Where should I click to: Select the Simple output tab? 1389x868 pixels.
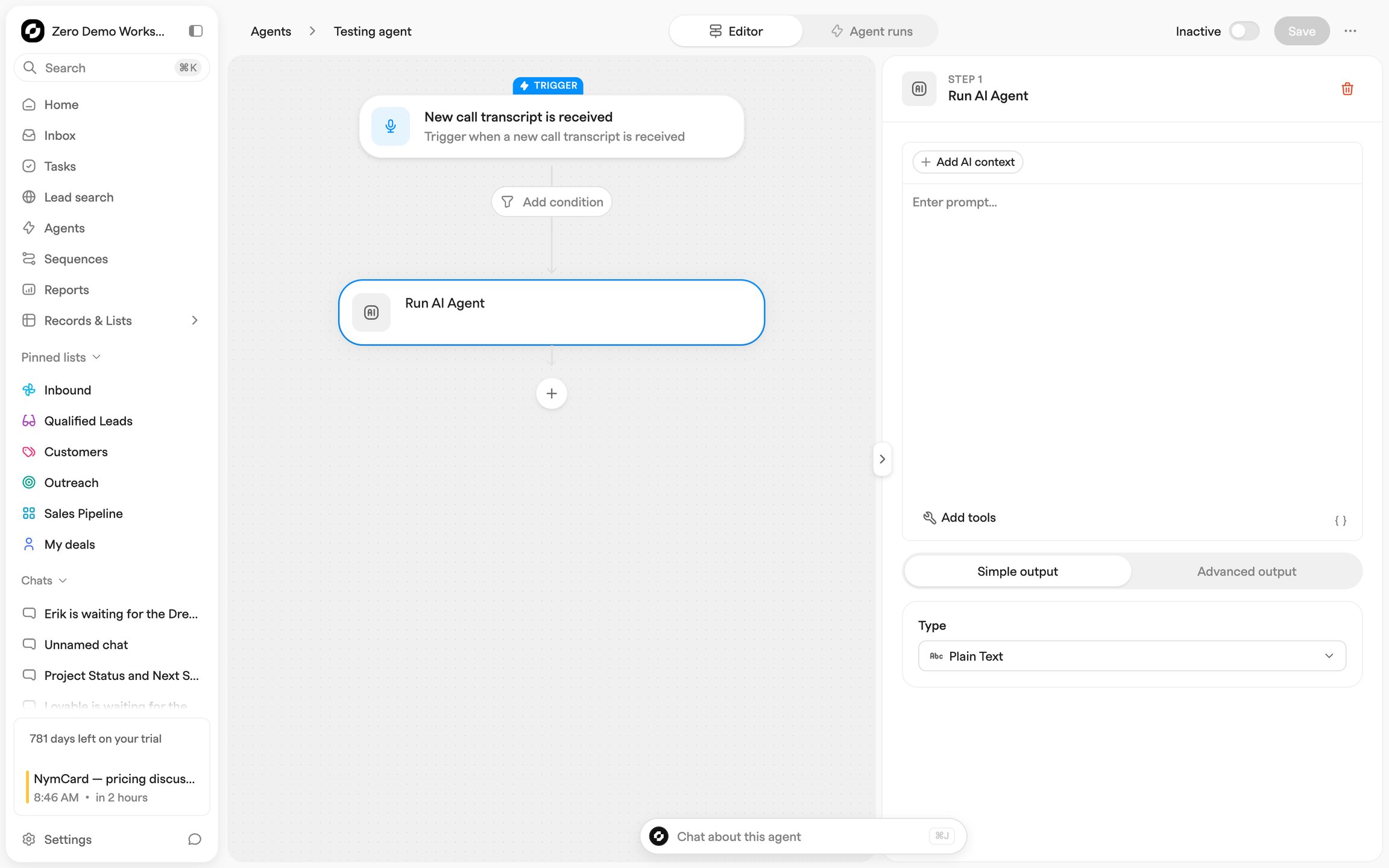tap(1017, 571)
